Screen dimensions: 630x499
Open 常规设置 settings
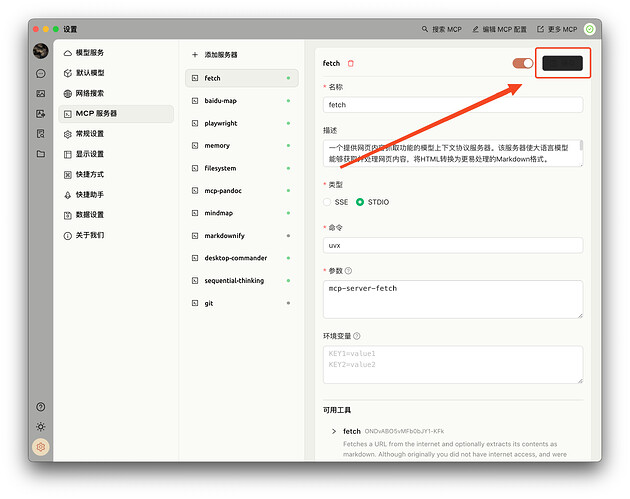pyautogui.click(x=117, y=134)
